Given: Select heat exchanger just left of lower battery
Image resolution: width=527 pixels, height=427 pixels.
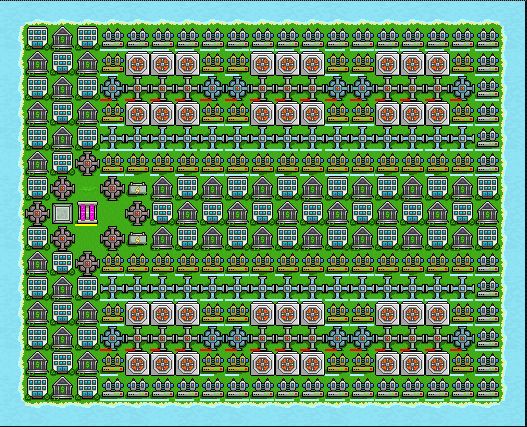Looking at the screenshot, I should [112, 238].
